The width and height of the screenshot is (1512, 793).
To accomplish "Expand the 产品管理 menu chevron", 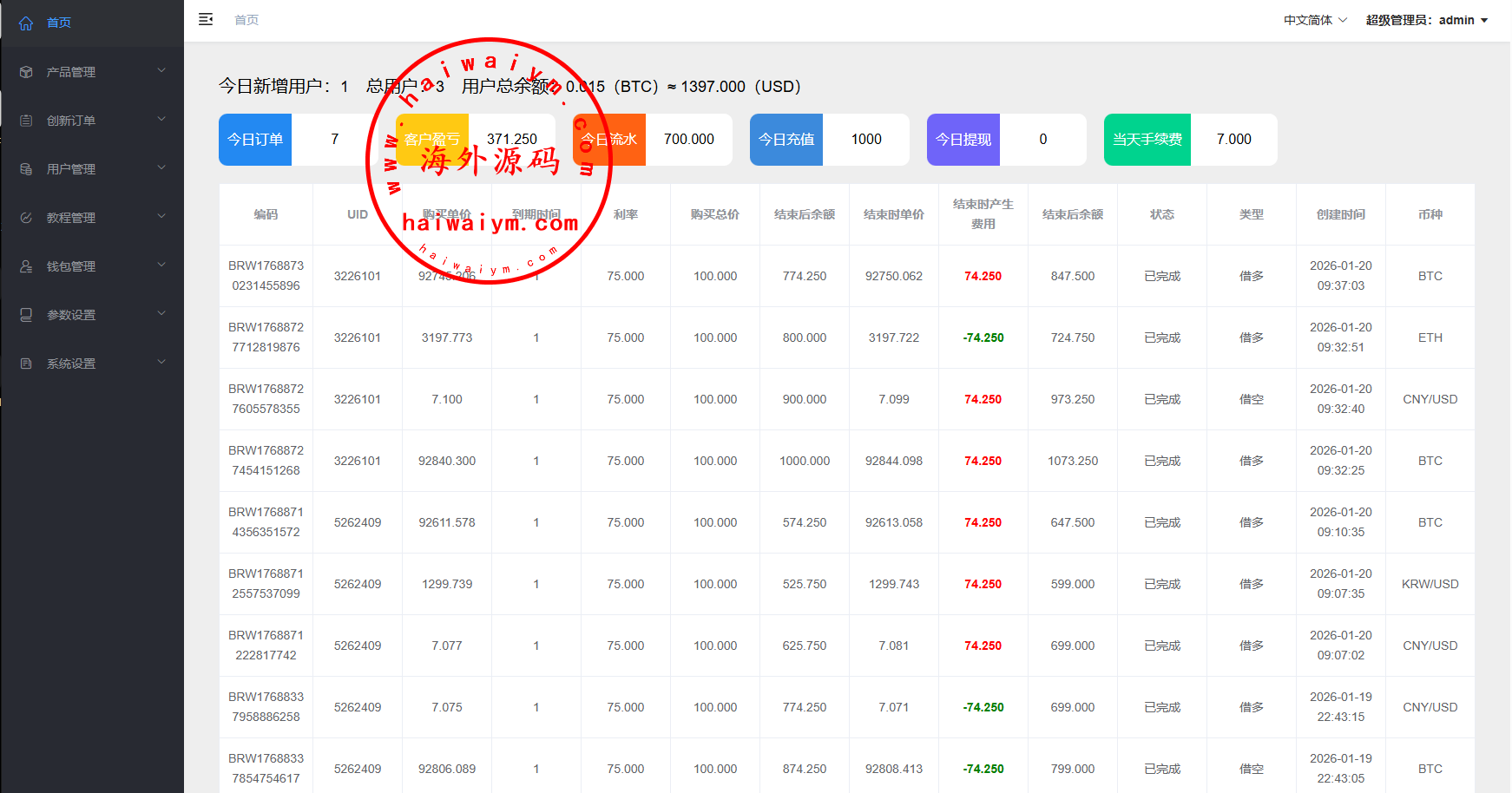I will click(161, 71).
